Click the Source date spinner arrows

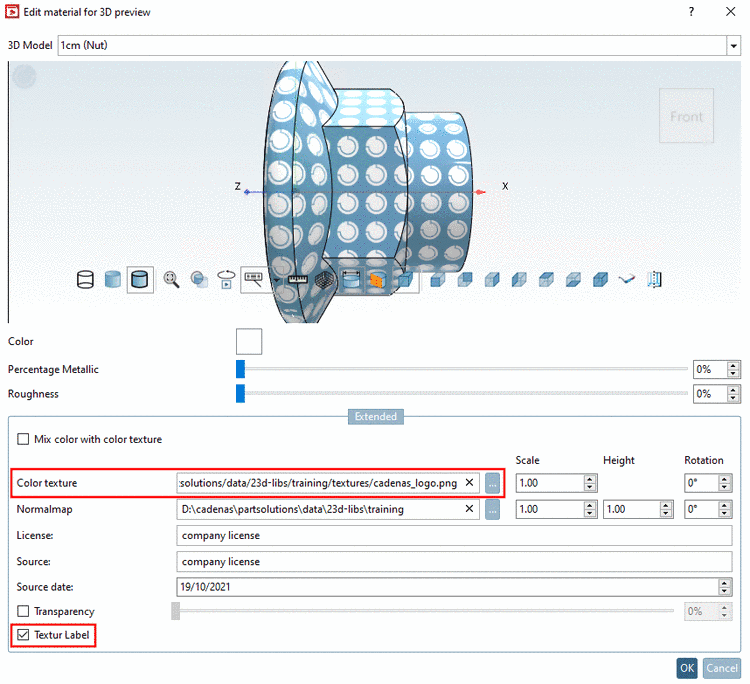(x=725, y=587)
